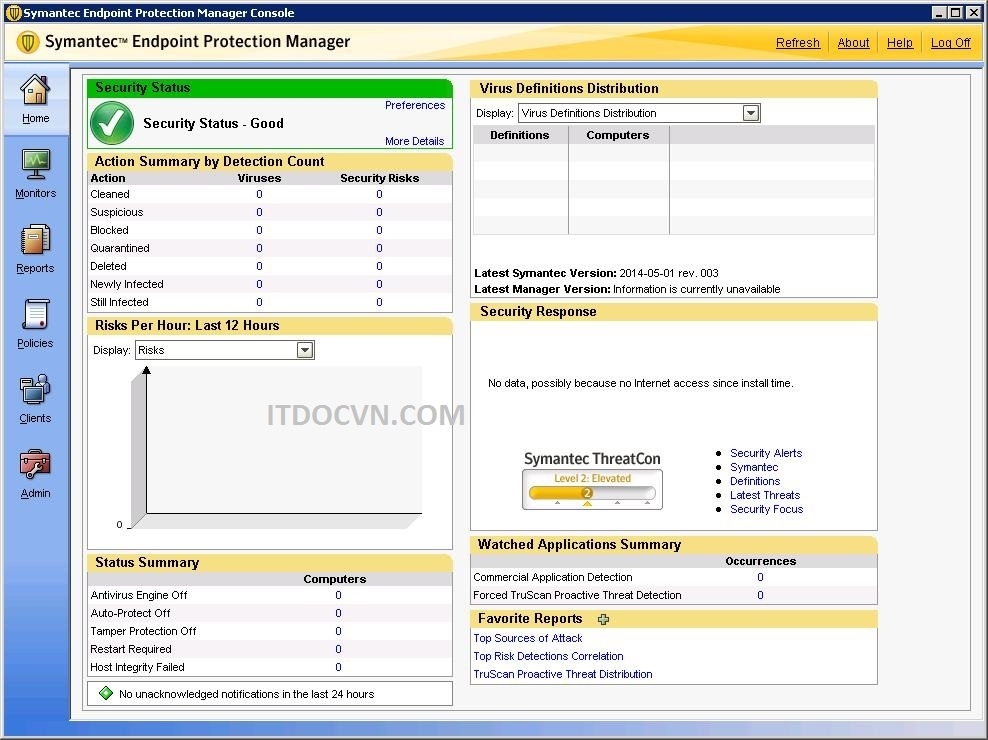This screenshot has height=740, width=988.
Task: Open the Help menu
Action: (x=900, y=42)
